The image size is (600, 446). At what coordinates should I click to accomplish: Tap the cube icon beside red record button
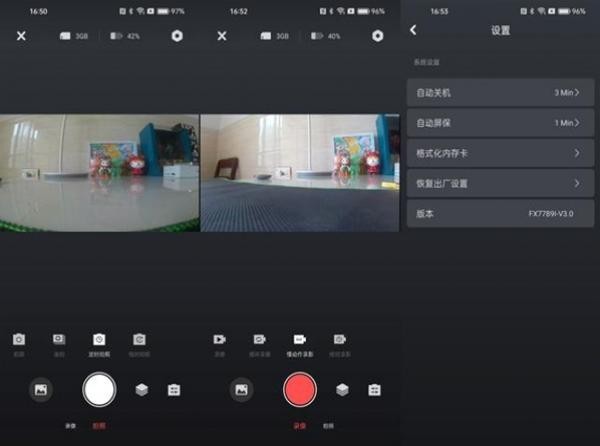point(342,389)
